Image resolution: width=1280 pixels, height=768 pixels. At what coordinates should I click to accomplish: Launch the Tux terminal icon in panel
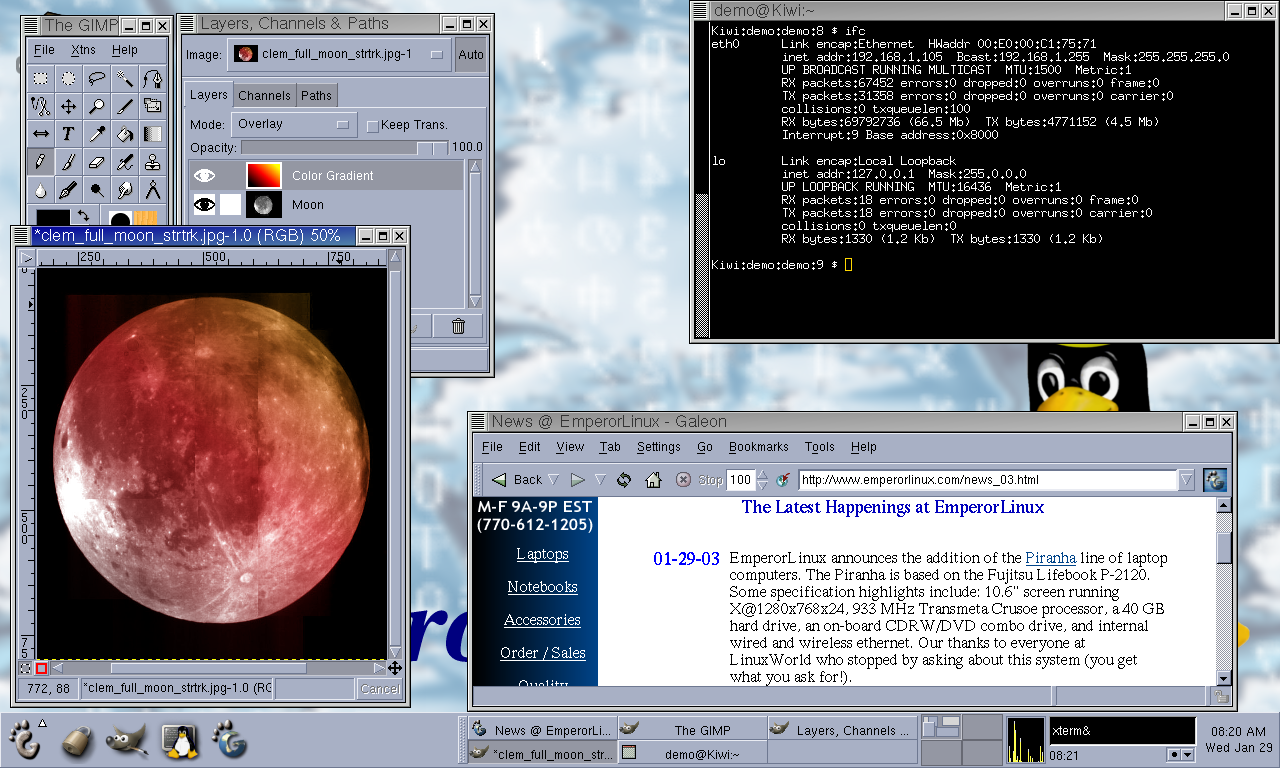coord(178,741)
